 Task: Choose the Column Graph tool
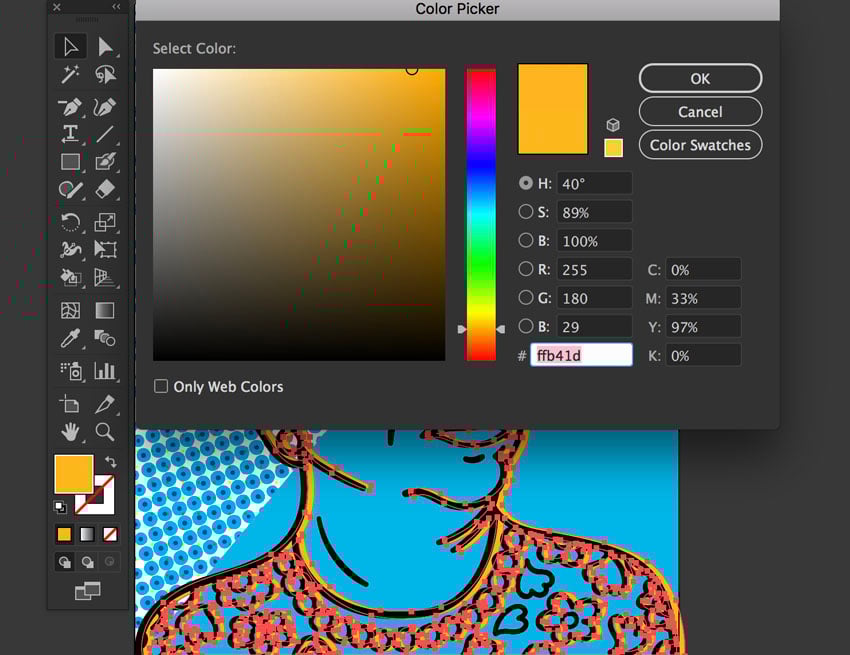click(105, 371)
